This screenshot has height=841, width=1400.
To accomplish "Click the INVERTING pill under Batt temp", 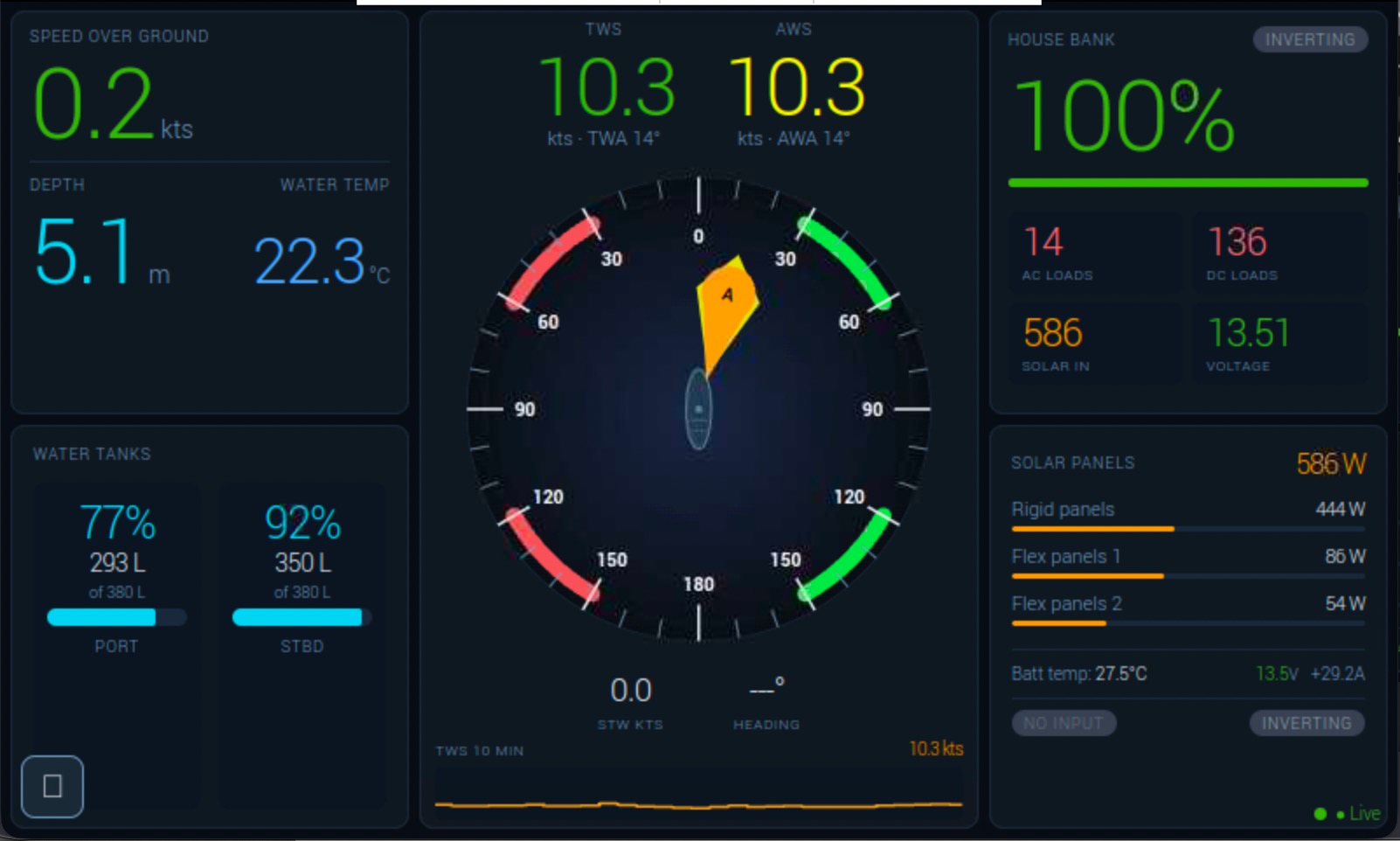I will pyautogui.click(x=1306, y=723).
